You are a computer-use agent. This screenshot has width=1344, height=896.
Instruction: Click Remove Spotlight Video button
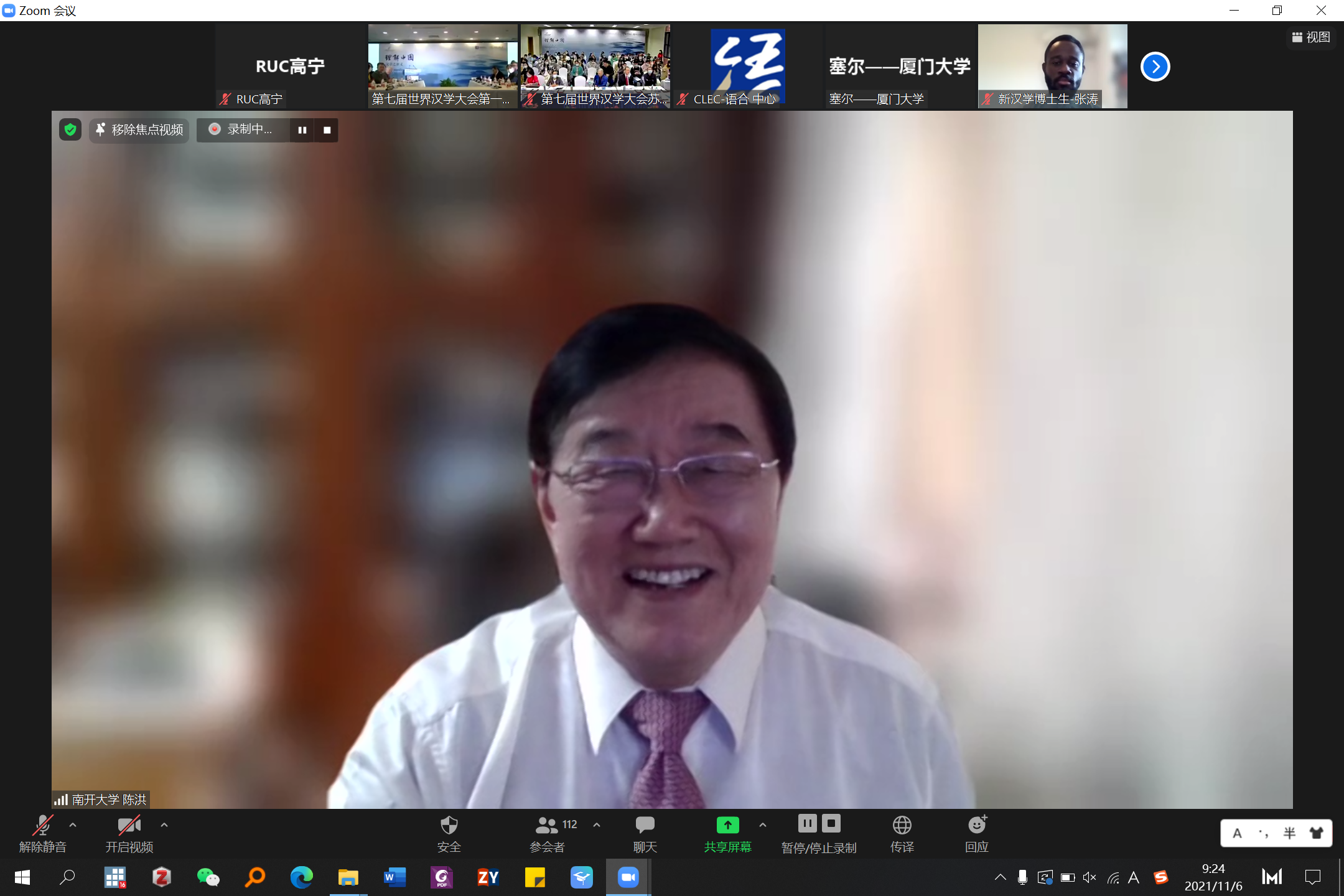(x=139, y=129)
